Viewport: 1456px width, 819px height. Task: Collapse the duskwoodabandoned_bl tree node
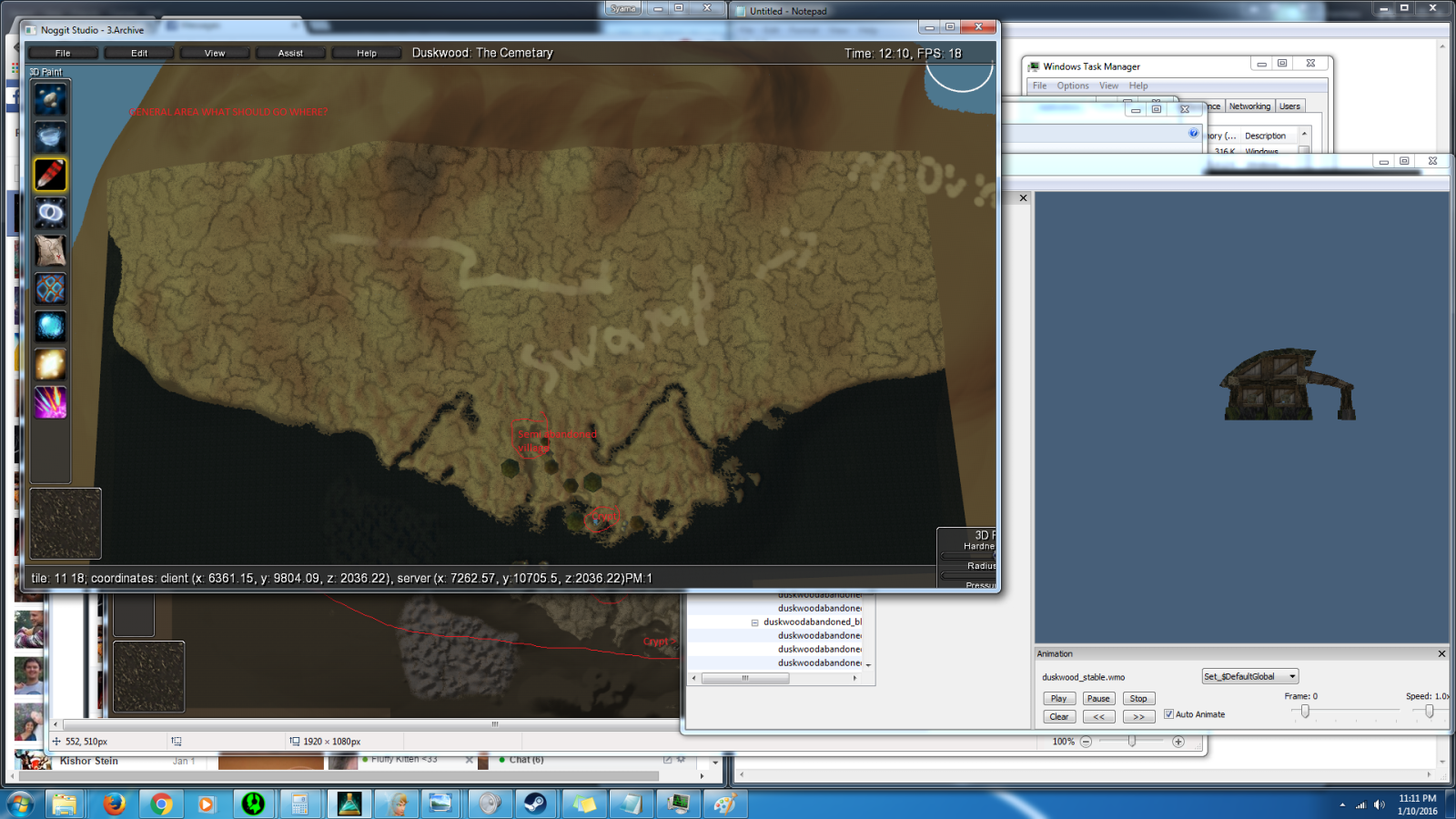[x=754, y=622]
